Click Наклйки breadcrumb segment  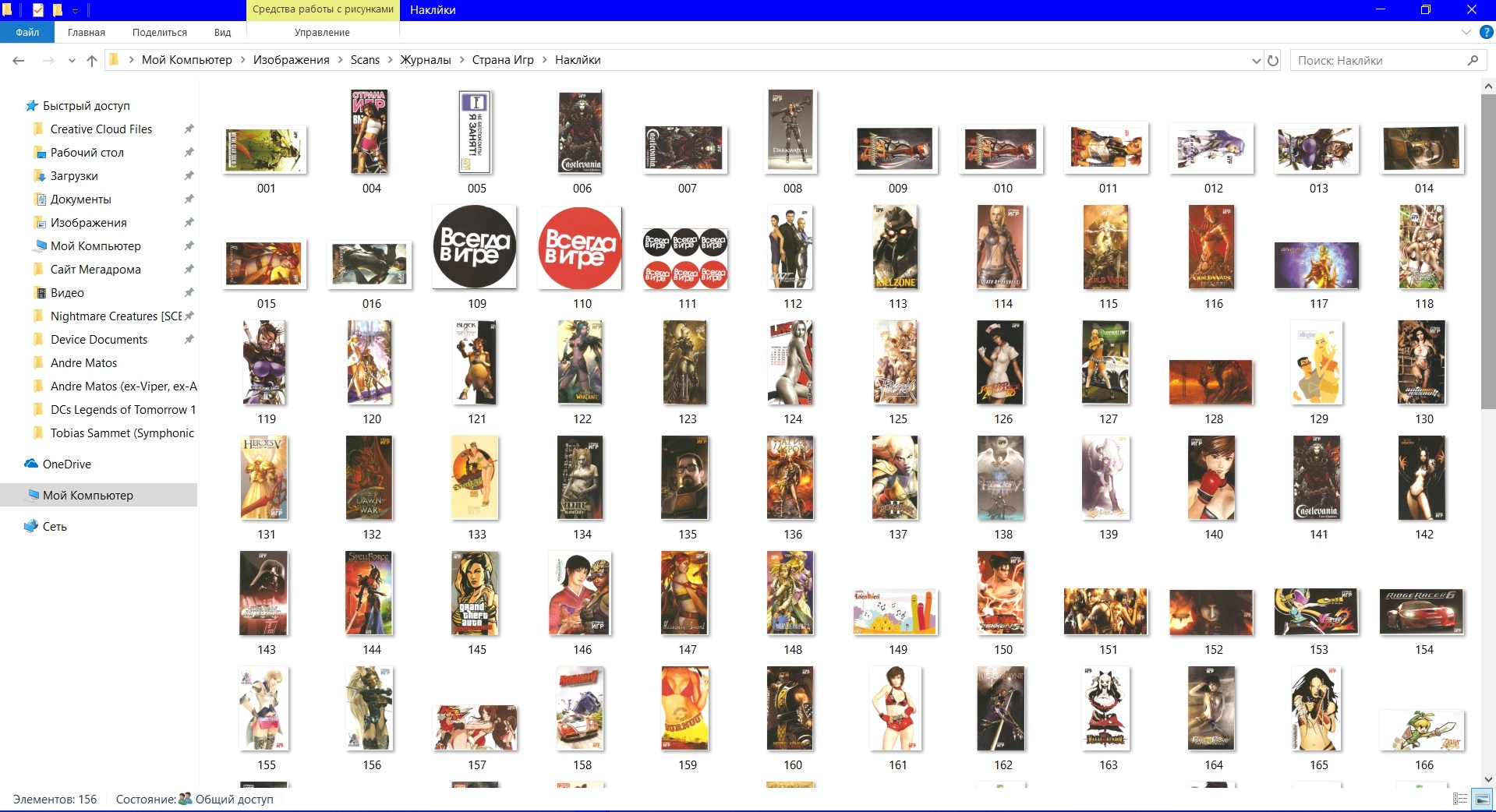coord(578,60)
